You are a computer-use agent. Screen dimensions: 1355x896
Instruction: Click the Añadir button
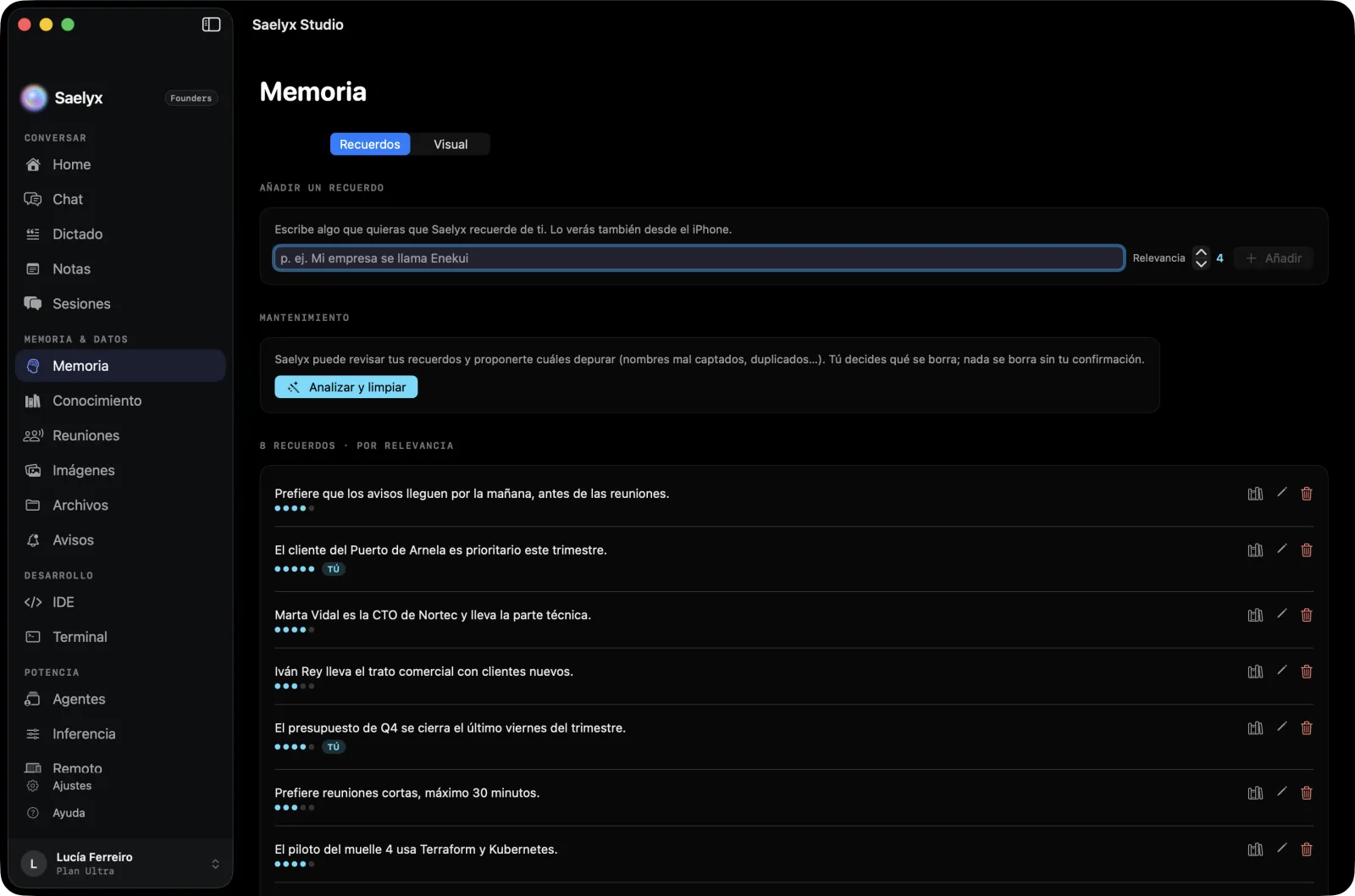click(x=1274, y=258)
